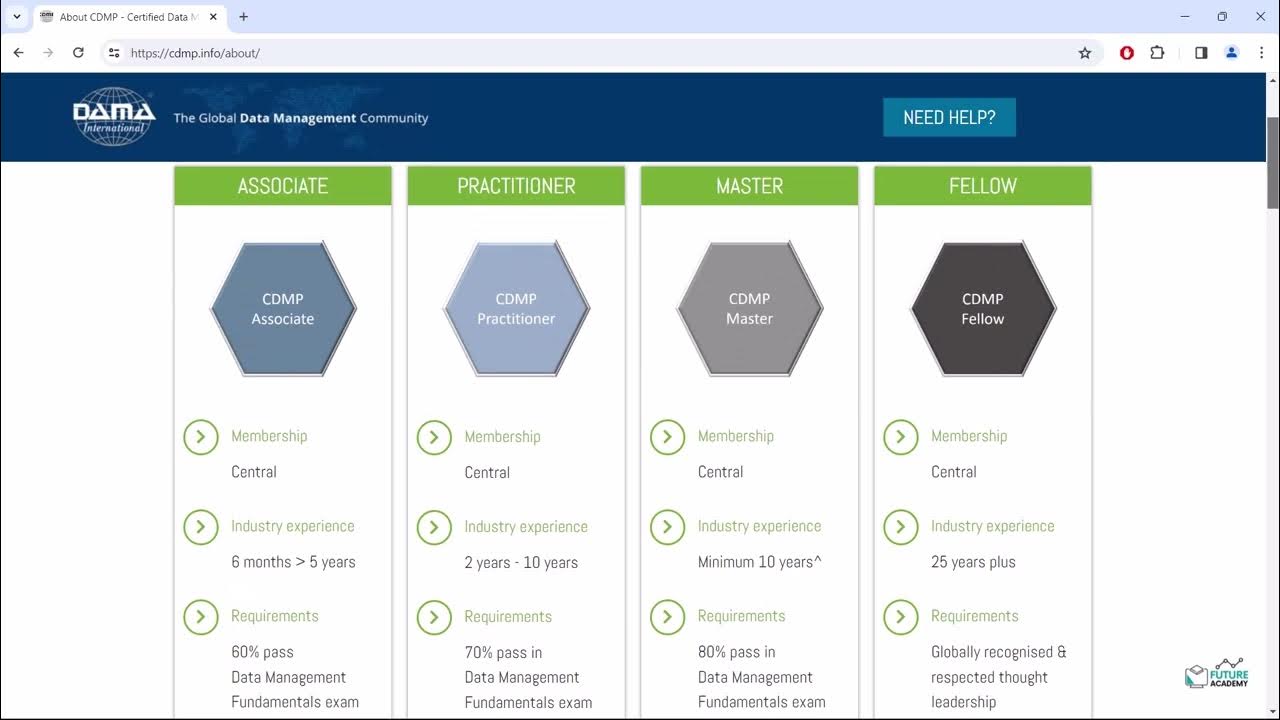The height and width of the screenshot is (720, 1280).
Task: Click the address bar URL cdmp.info/about/
Action: [195, 53]
